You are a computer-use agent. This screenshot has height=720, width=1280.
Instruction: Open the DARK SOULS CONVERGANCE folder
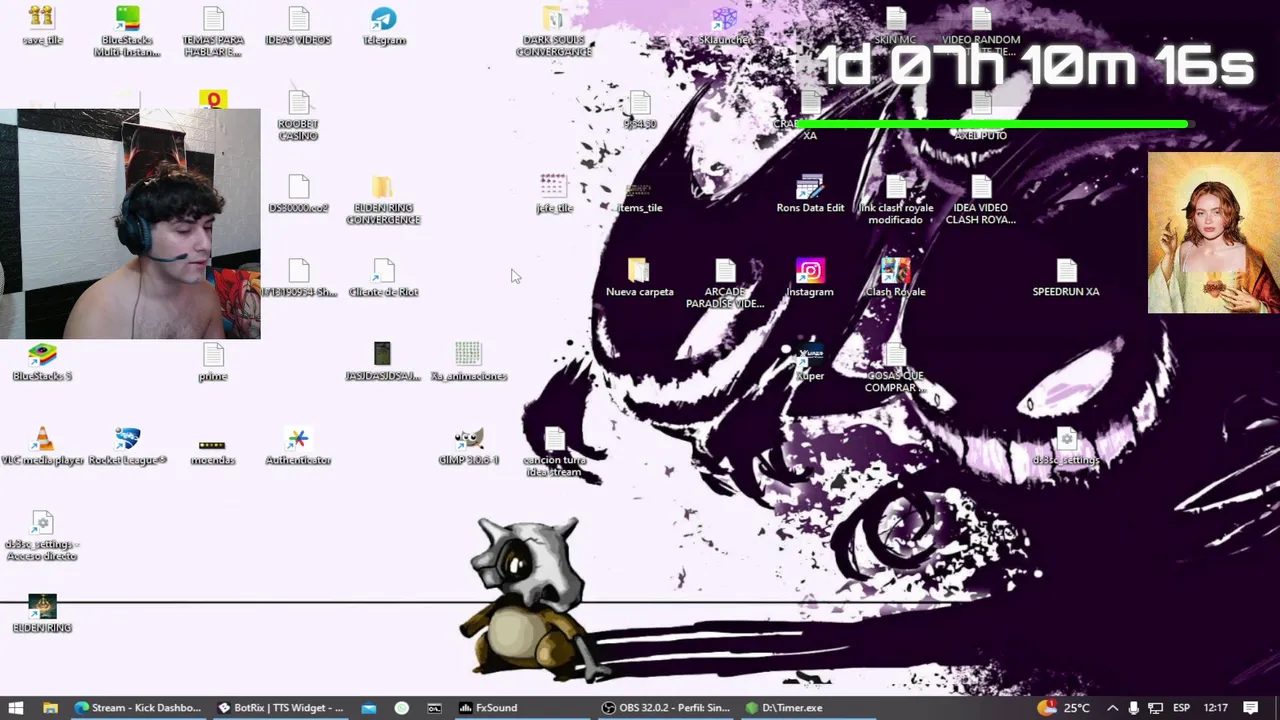coord(554,31)
